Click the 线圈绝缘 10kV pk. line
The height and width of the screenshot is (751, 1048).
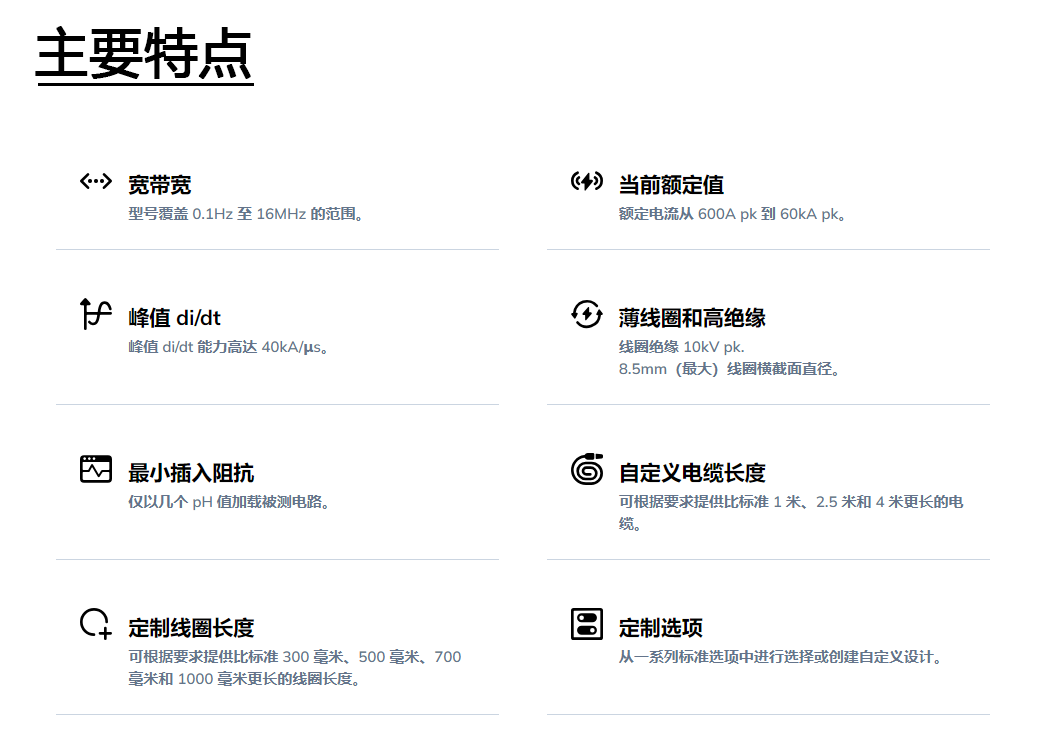point(682,347)
